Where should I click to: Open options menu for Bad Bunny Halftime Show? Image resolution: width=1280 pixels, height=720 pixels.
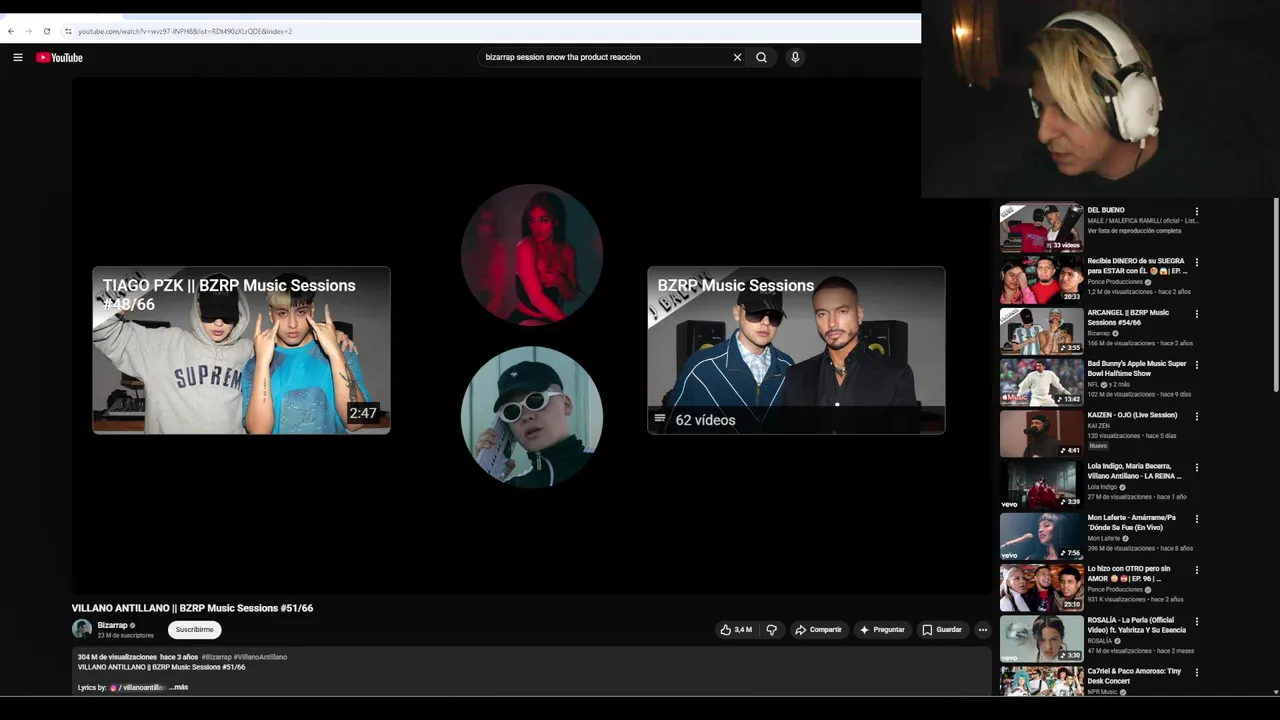click(1196, 365)
